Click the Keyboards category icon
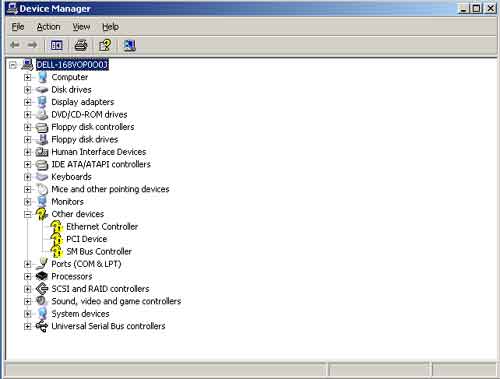This screenshot has height=379, width=500. tap(42, 177)
